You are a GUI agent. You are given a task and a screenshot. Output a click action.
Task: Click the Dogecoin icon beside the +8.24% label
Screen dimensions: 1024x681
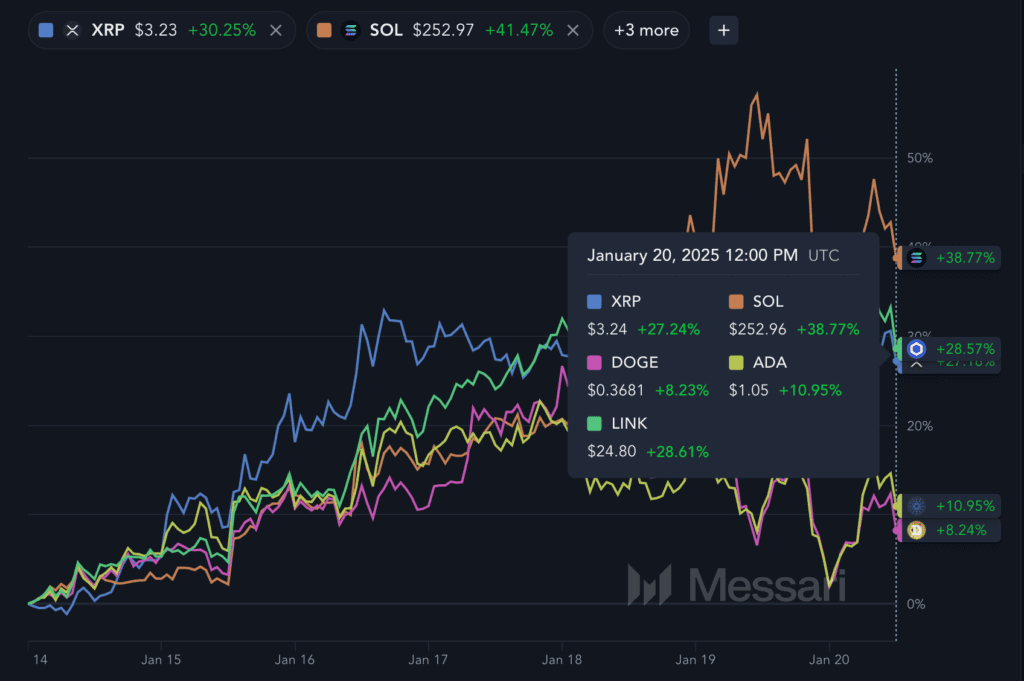[916, 530]
